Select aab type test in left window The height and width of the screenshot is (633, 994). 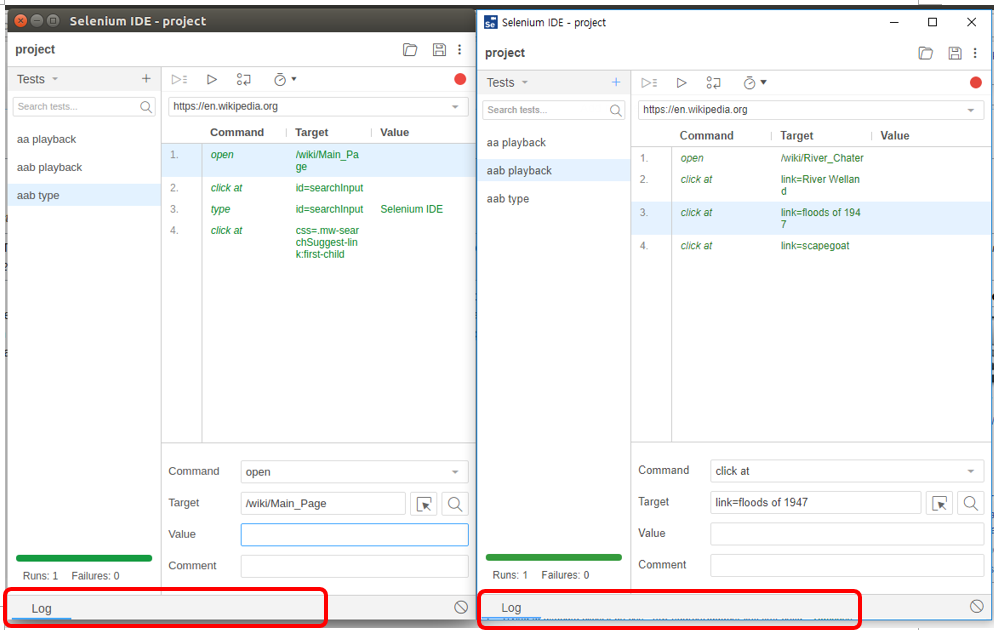tap(84, 195)
